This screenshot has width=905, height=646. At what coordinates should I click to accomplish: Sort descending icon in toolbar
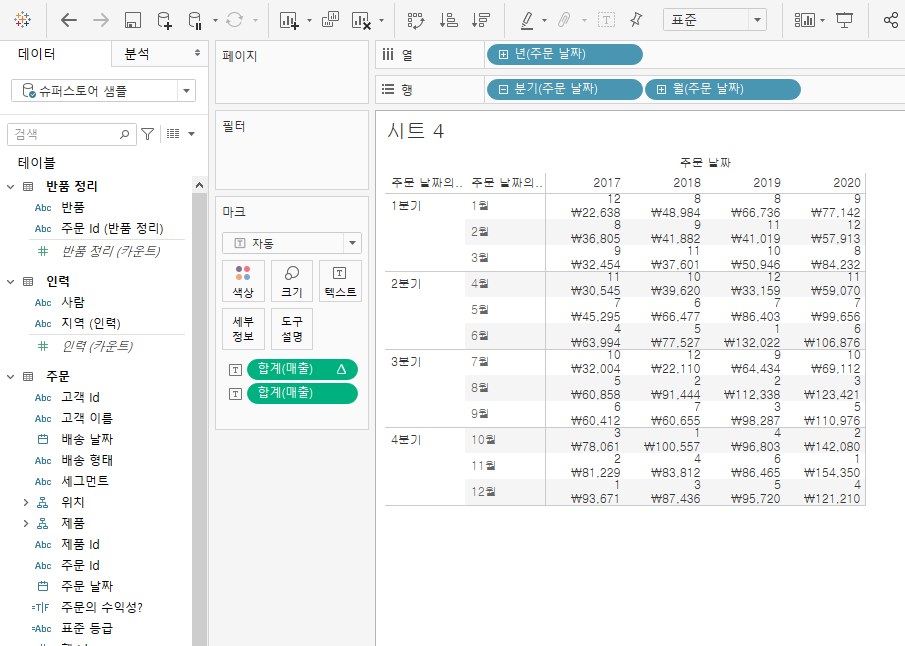tap(480, 20)
